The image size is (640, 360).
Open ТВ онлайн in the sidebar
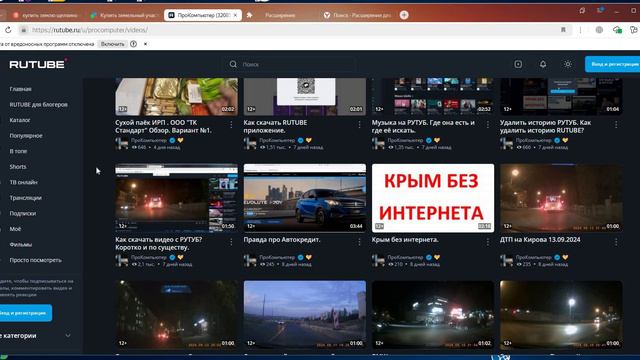pyautogui.click(x=23, y=182)
